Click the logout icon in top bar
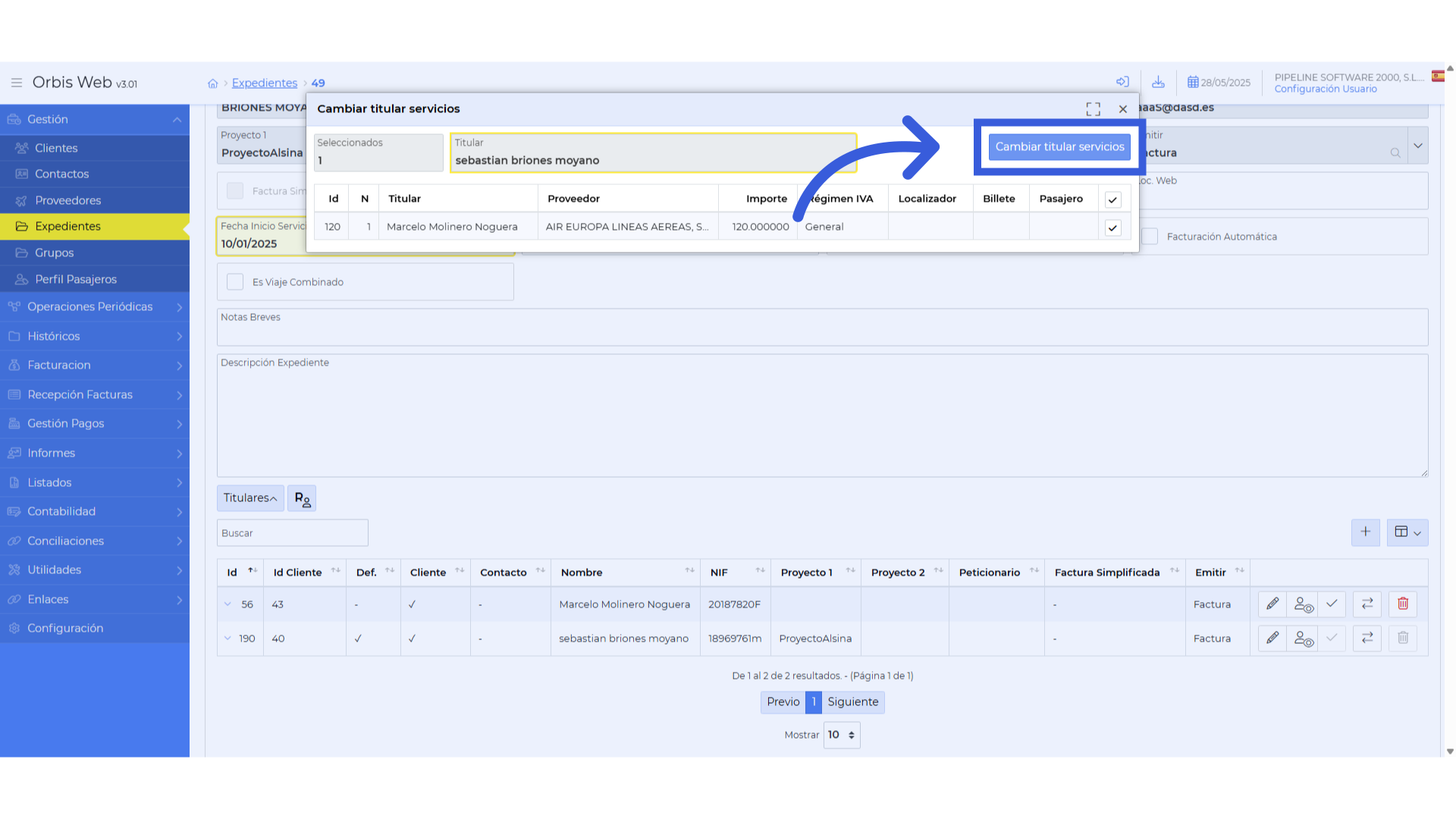The height and width of the screenshot is (819, 1456). pyautogui.click(x=1122, y=82)
